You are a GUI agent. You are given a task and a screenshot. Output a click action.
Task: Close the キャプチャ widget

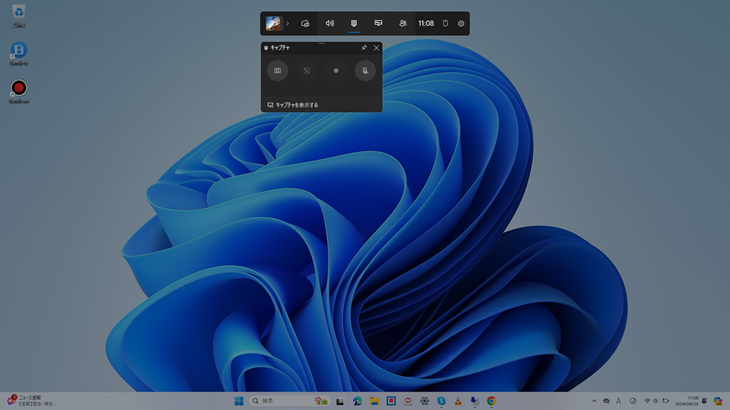[376, 47]
